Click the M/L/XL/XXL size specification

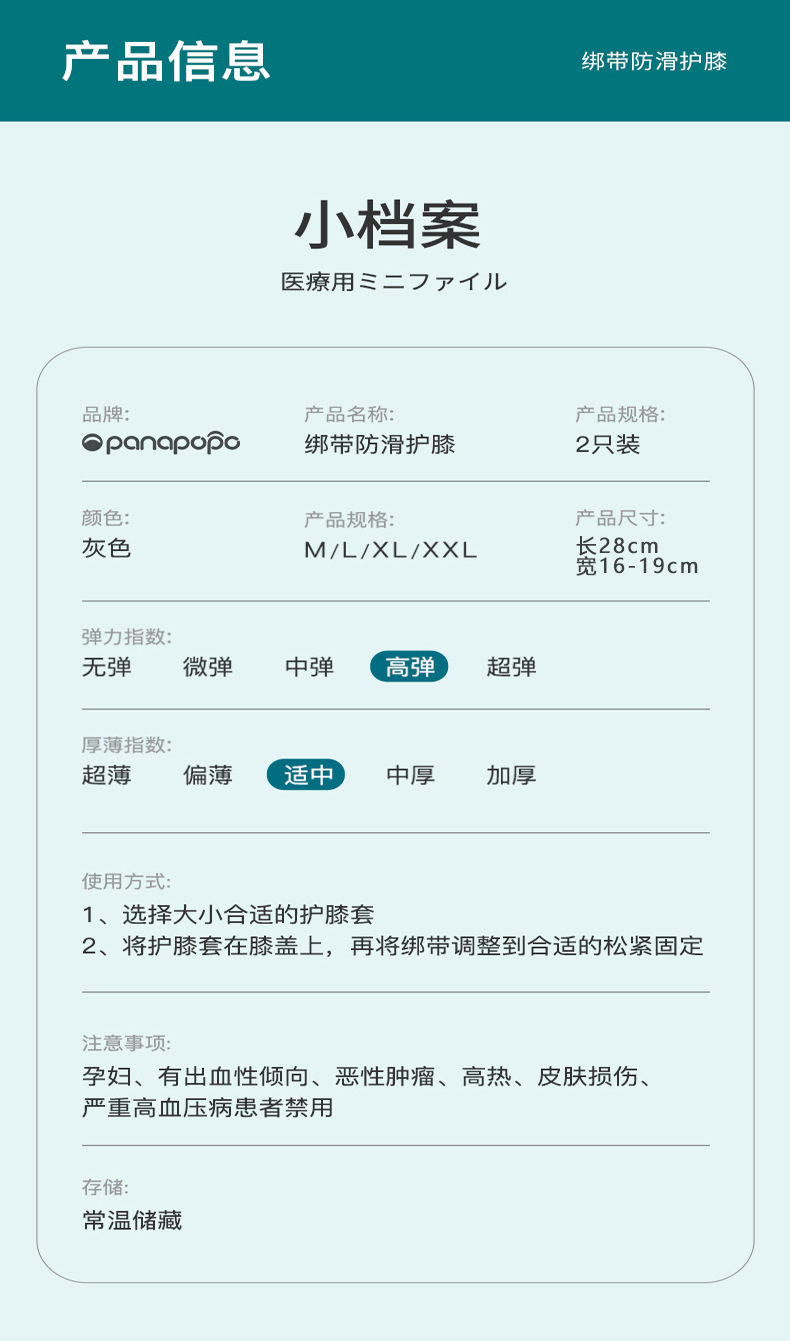tap(391, 549)
